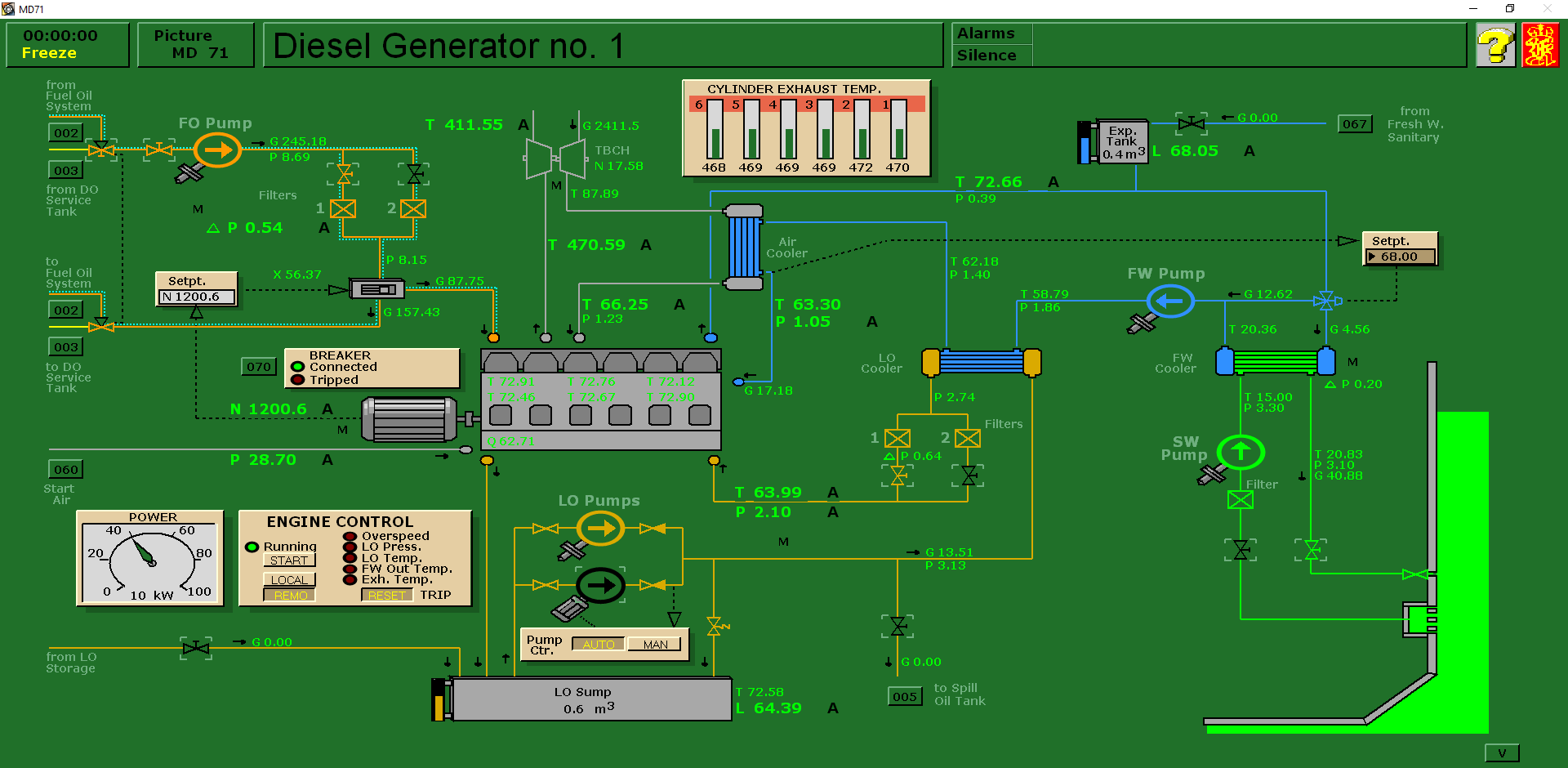Switch Pump Ctr. to MAN
This screenshot has width=1568, height=768.
655,645
